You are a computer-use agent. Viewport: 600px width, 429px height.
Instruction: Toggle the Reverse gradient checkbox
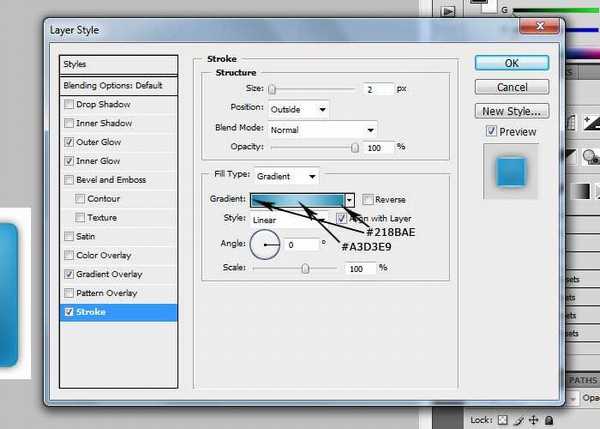(x=367, y=200)
